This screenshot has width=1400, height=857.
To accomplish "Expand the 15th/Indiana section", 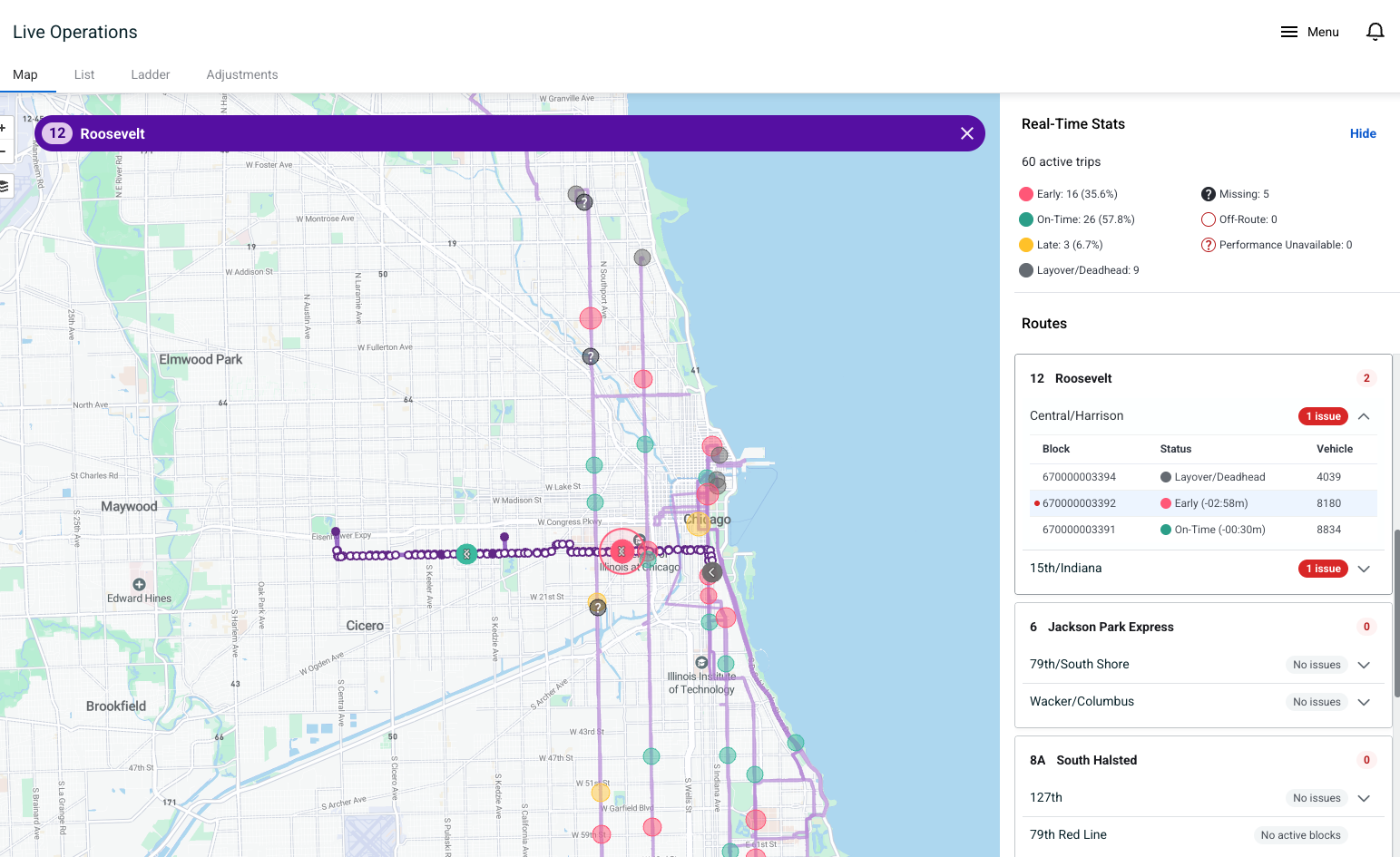I will [x=1363, y=569].
